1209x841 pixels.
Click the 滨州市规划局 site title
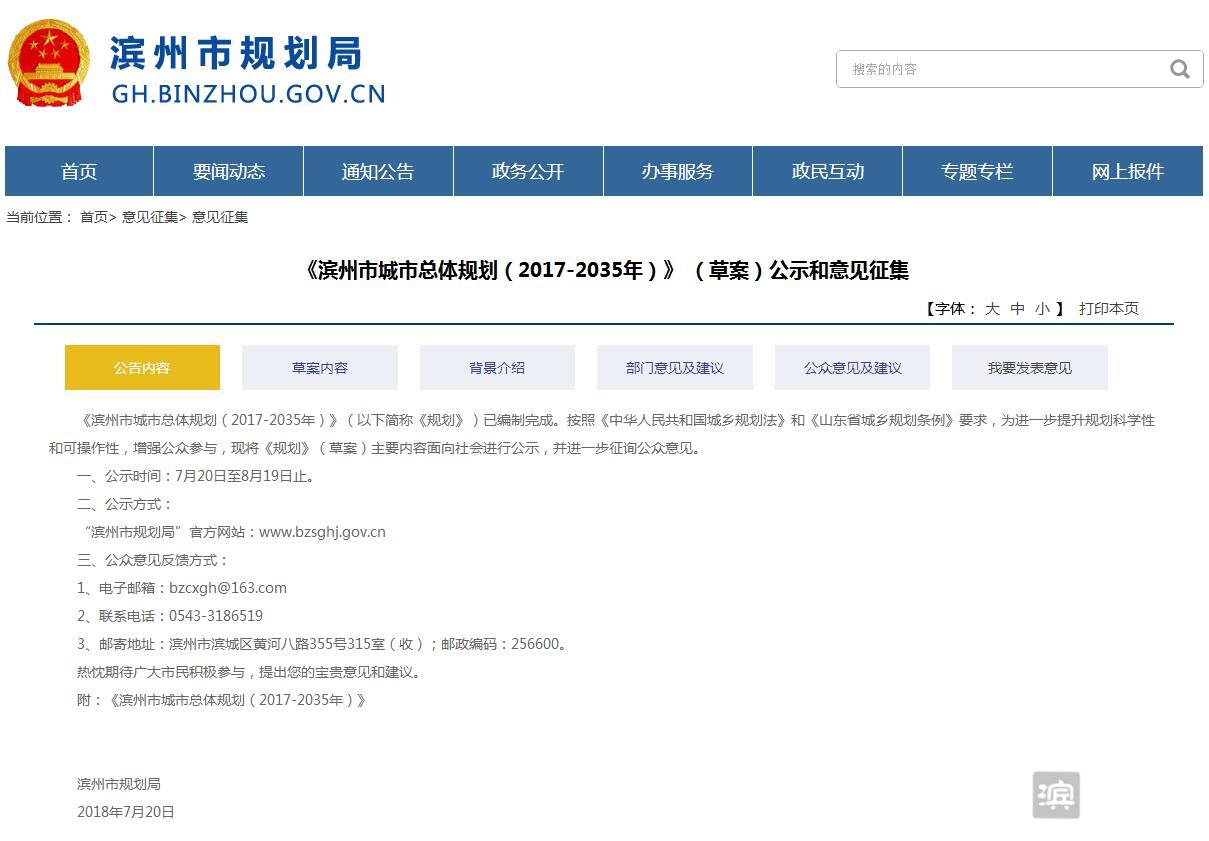click(x=236, y=53)
